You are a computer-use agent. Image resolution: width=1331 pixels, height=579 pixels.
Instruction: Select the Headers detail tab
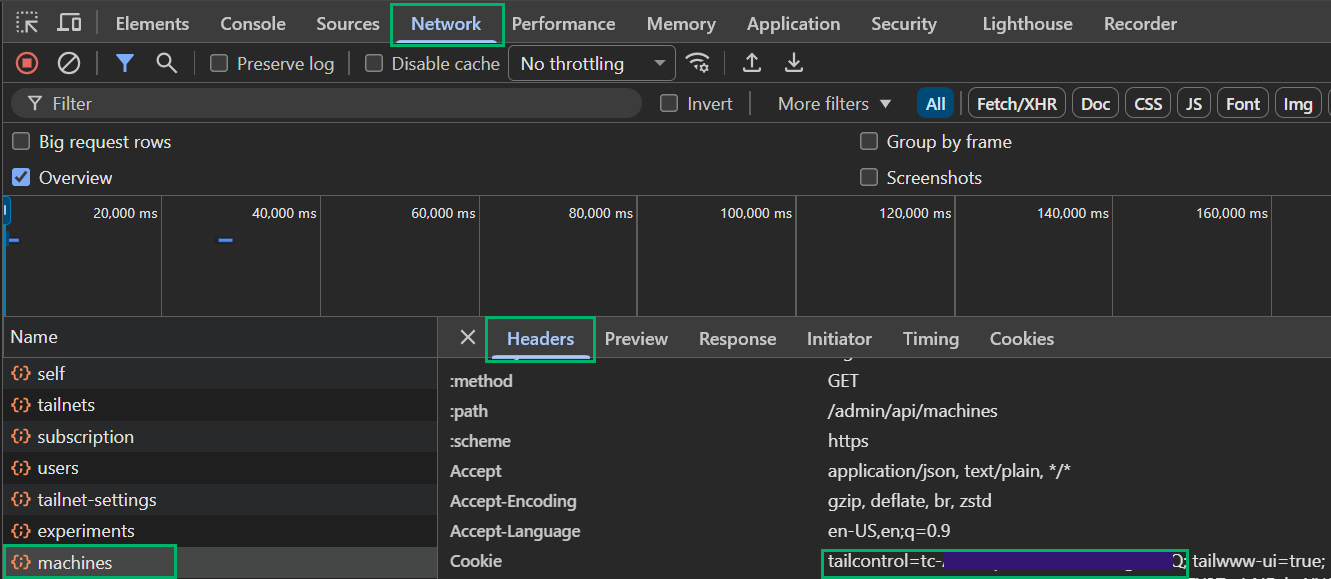point(540,339)
